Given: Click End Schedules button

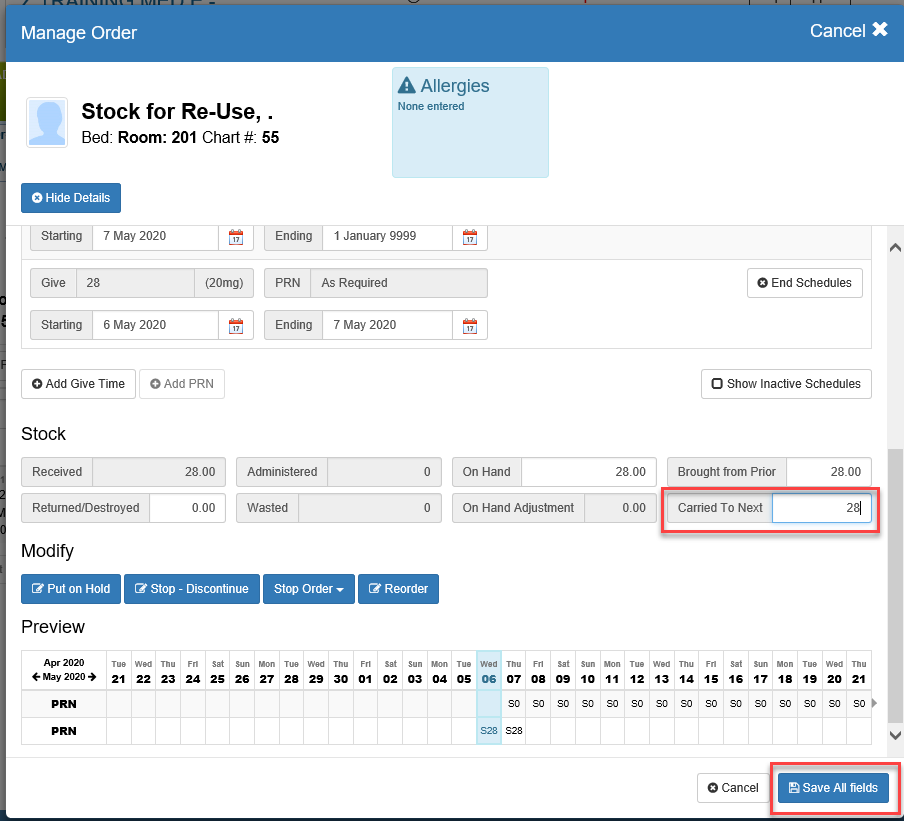Looking at the screenshot, I should click(804, 283).
